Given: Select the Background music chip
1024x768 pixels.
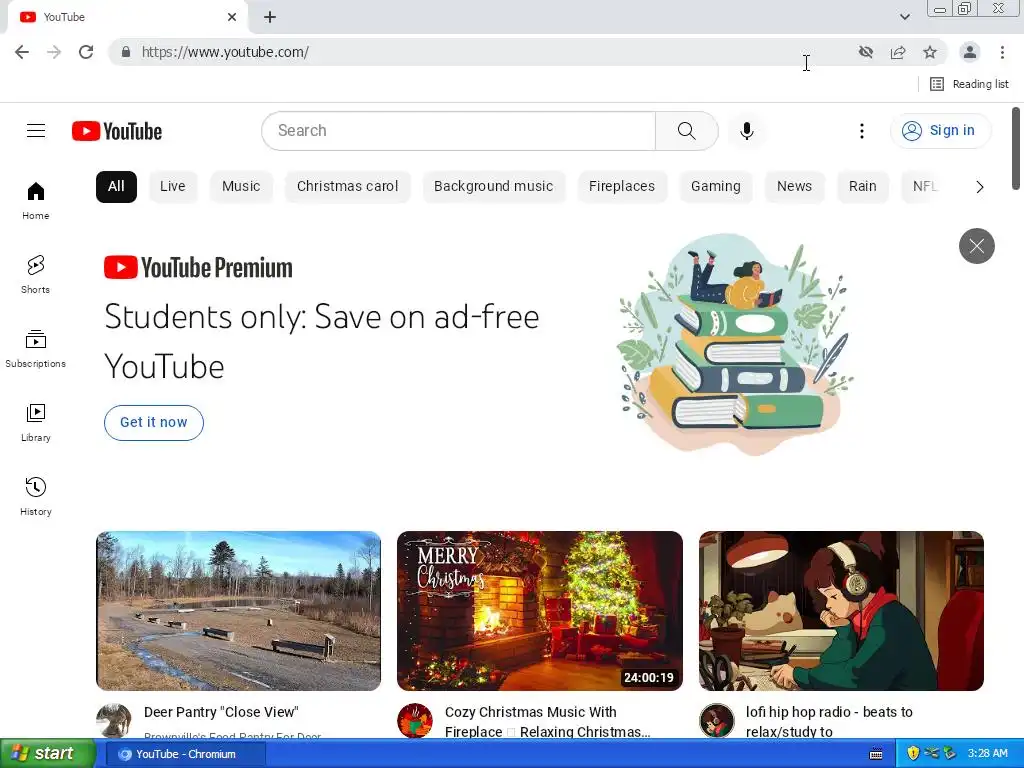Looking at the screenshot, I should pos(494,187).
